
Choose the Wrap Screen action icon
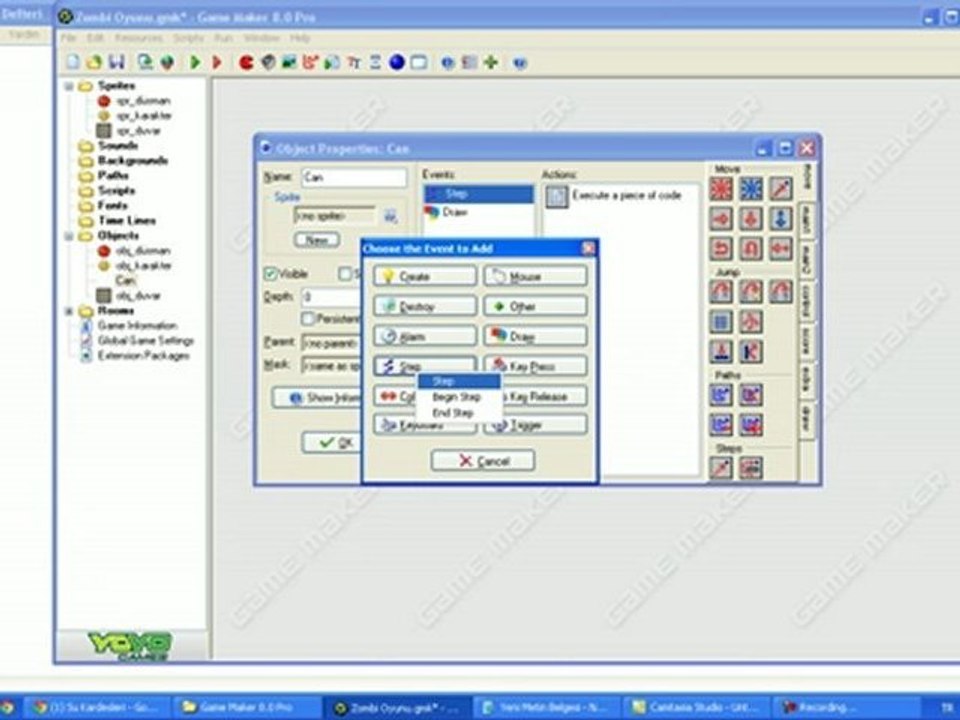(x=751, y=321)
